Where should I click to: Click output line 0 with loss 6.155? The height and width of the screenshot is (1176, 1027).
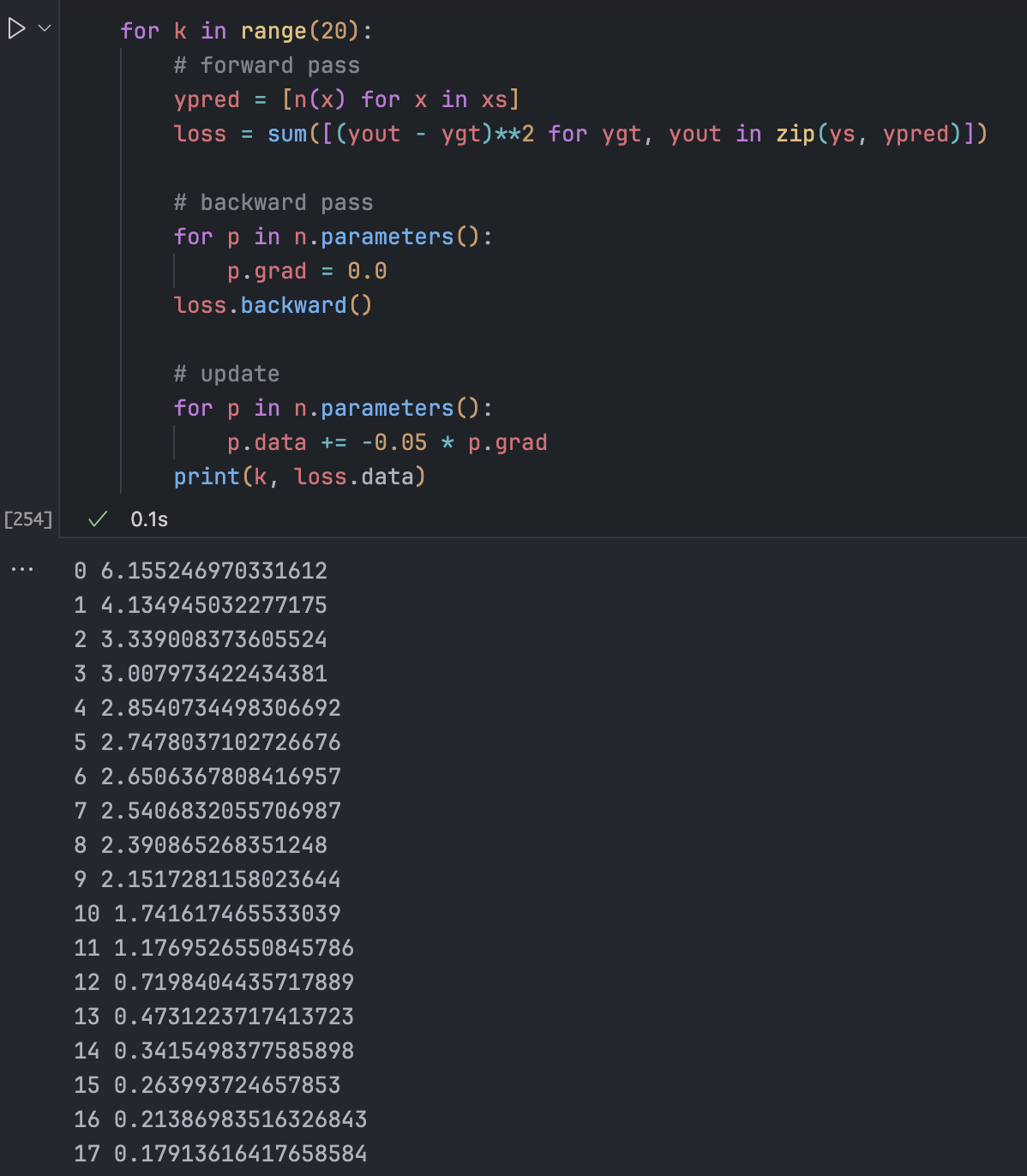[x=201, y=571]
